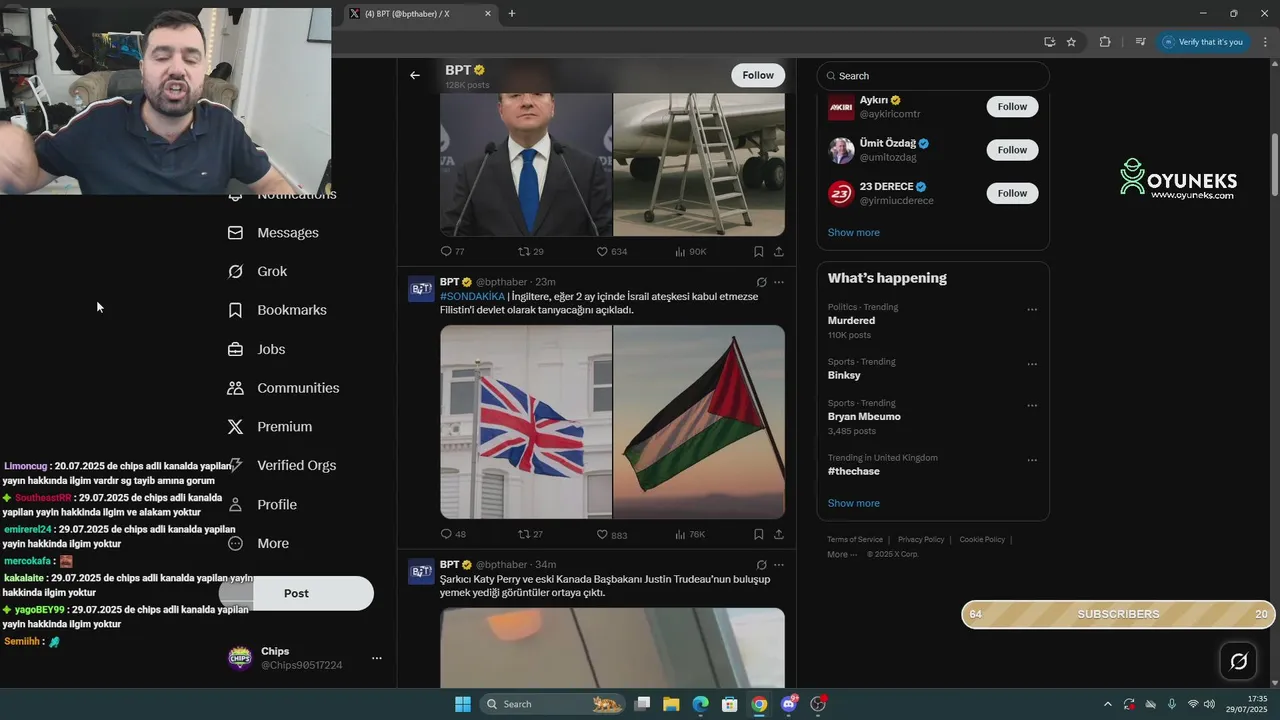This screenshot has height=720, width=1280.
Task: Share the İngiltere Filistin tweet
Action: click(779, 535)
